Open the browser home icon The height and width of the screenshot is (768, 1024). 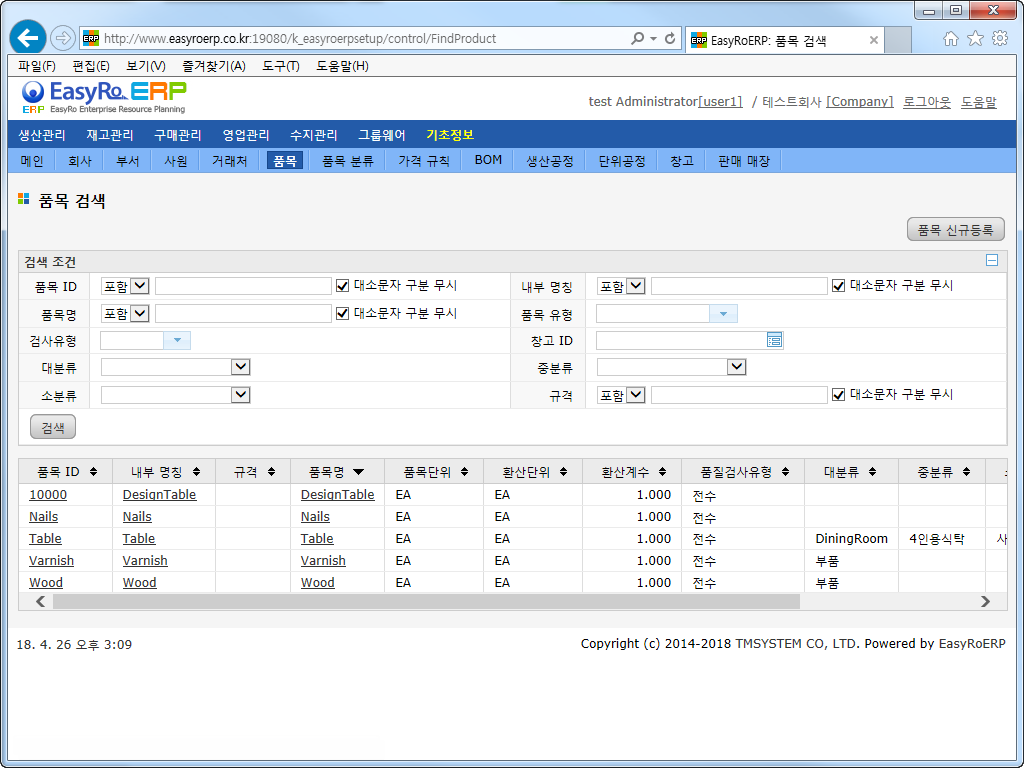[x=950, y=39]
